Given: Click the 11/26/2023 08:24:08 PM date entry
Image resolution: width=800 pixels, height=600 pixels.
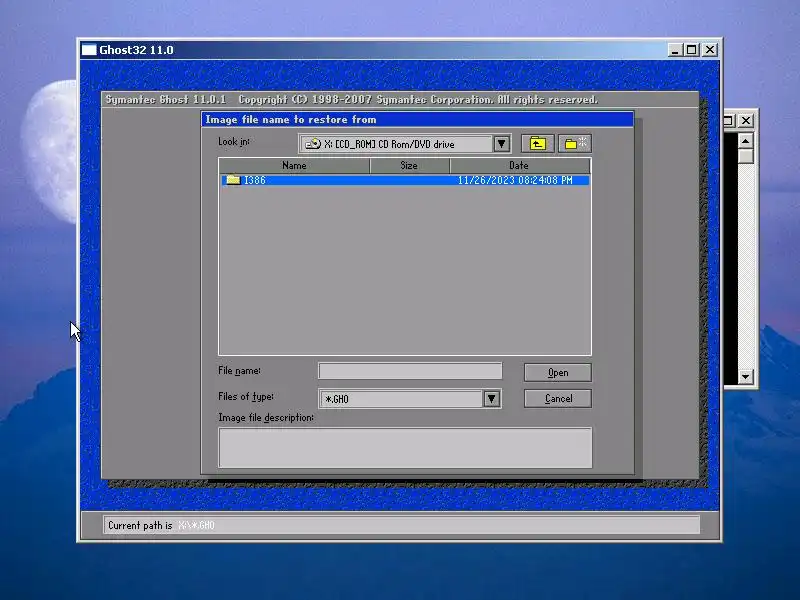Looking at the screenshot, I should 515,180.
